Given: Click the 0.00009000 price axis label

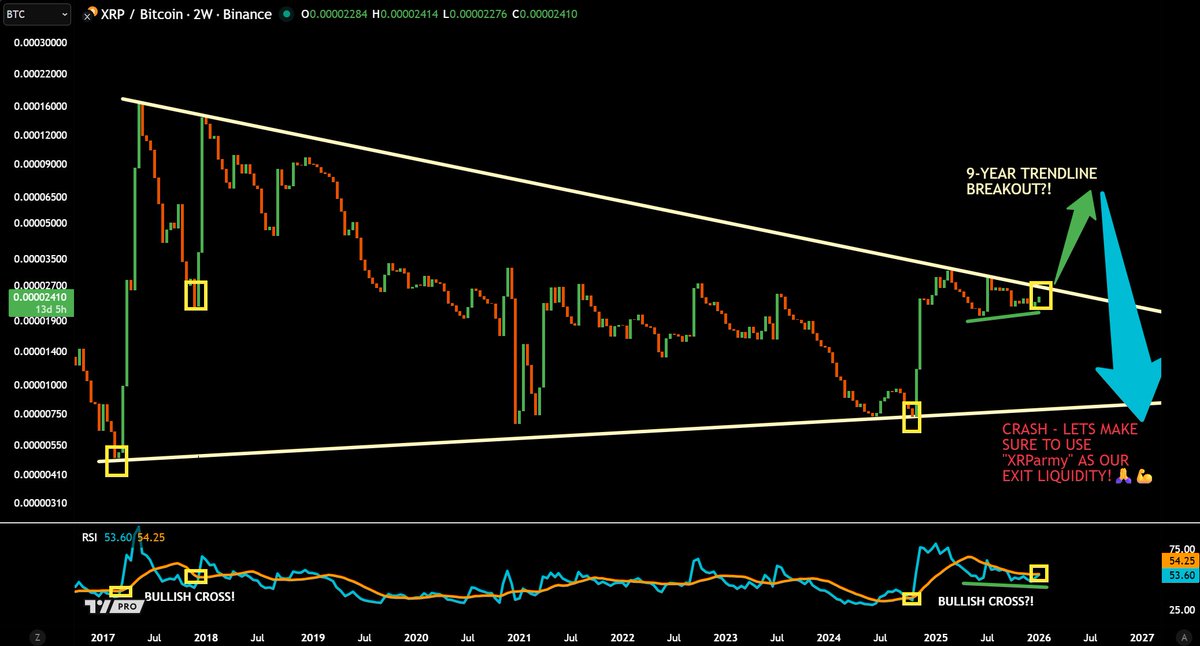Looking at the screenshot, I should tap(39, 164).
